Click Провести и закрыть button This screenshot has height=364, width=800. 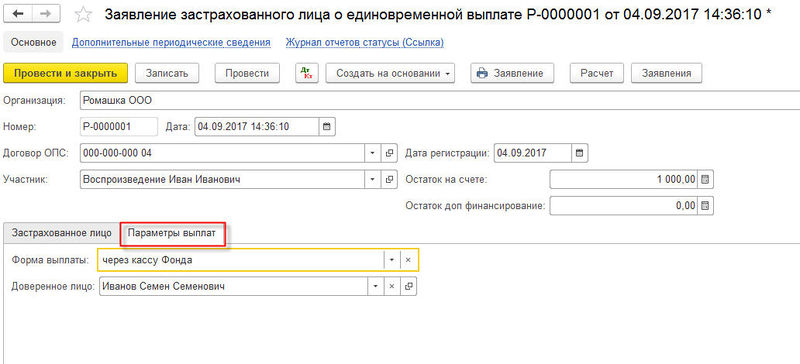point(65,73)
